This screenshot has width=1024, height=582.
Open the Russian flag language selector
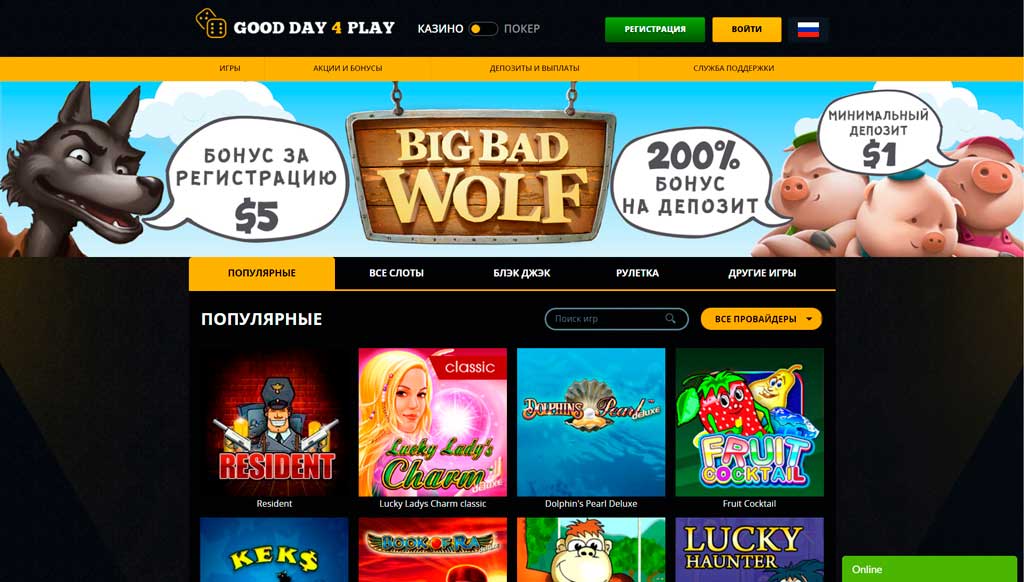click(808, 29)
